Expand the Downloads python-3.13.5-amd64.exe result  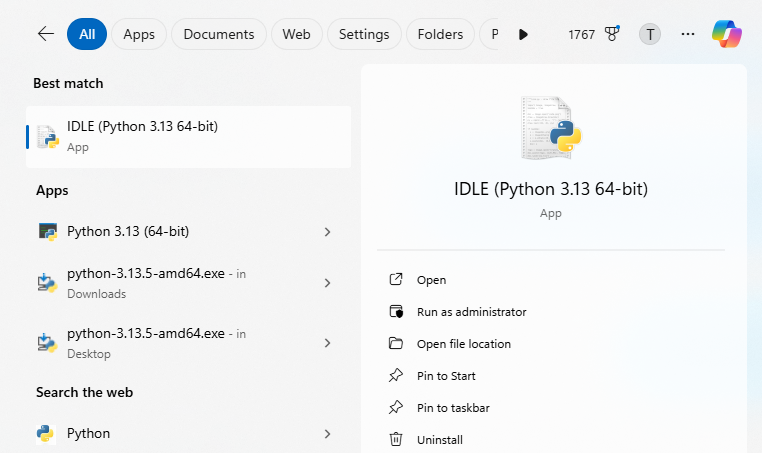click(x=327, y=283)
